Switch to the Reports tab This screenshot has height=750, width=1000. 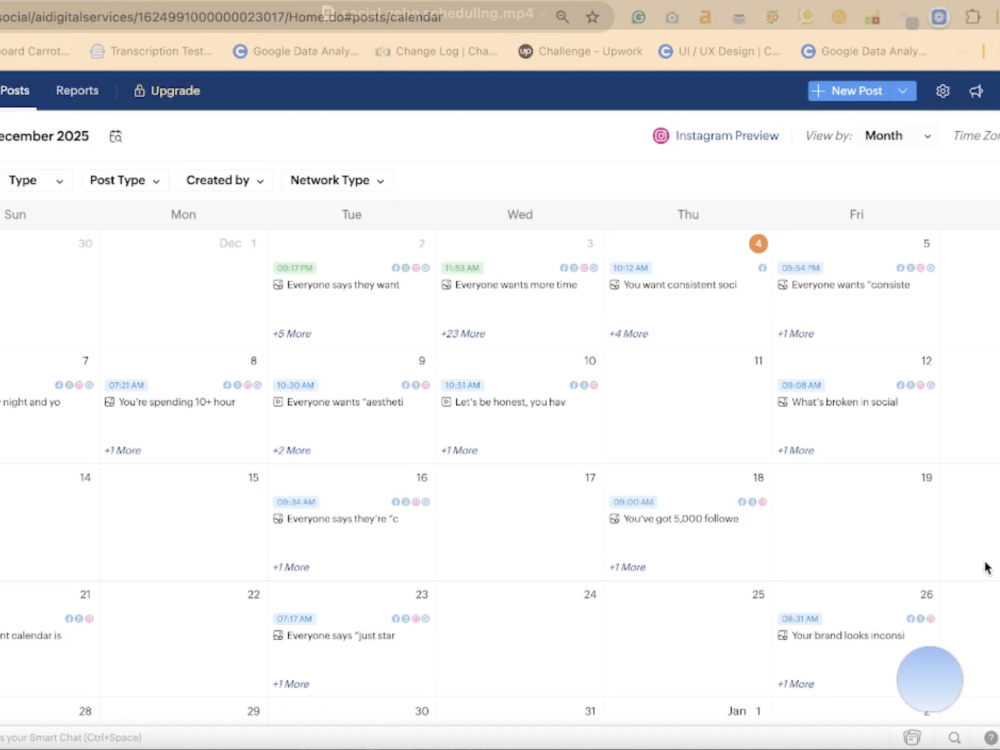click(x=77, y=91)
